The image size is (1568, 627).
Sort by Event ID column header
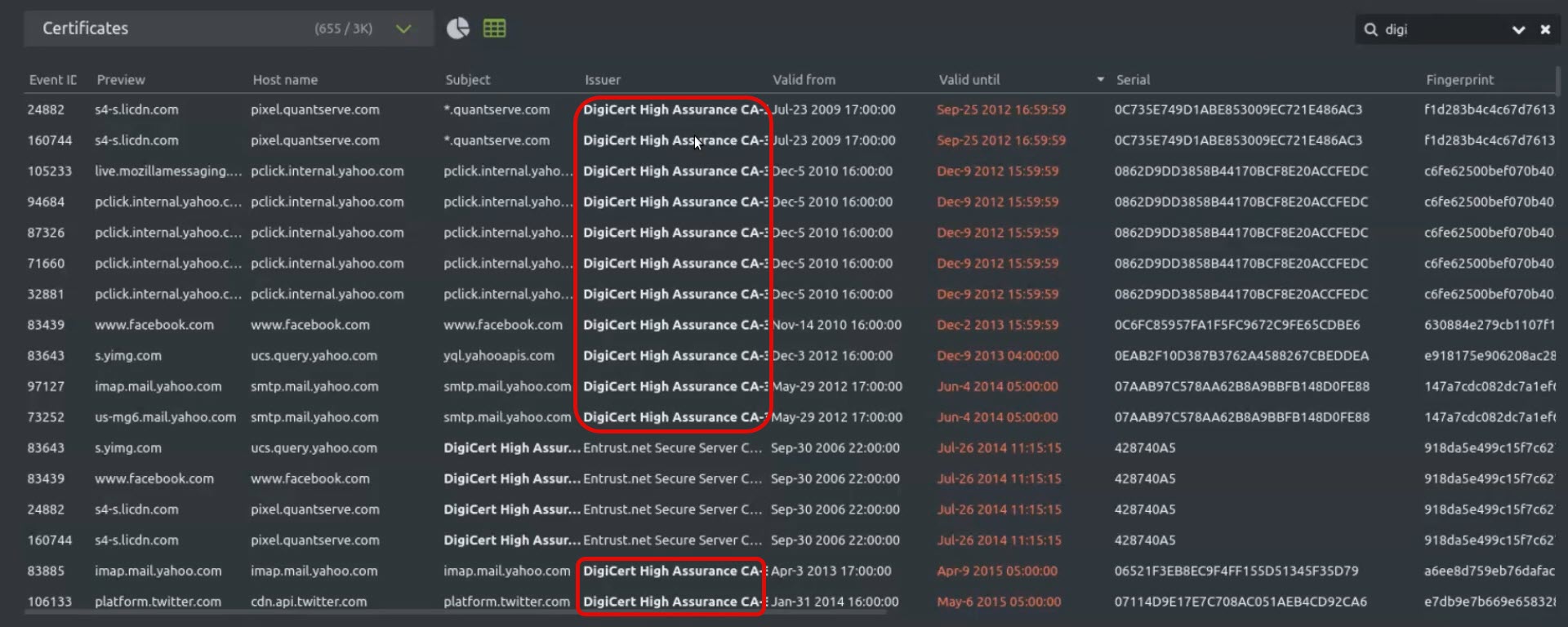52,80
